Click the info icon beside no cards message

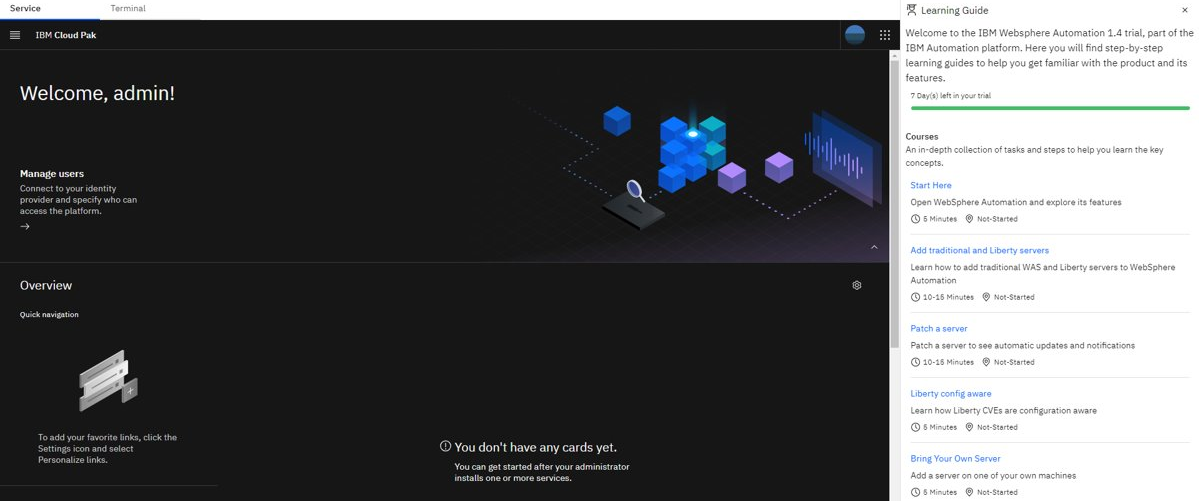tap(445, 446)
